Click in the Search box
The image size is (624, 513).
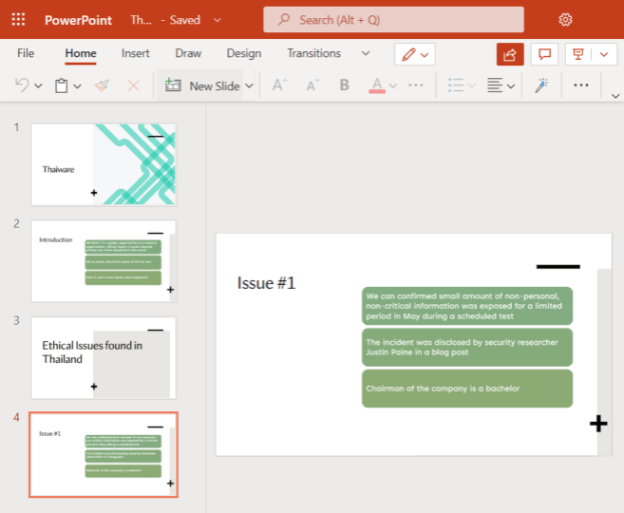(393, 19)
